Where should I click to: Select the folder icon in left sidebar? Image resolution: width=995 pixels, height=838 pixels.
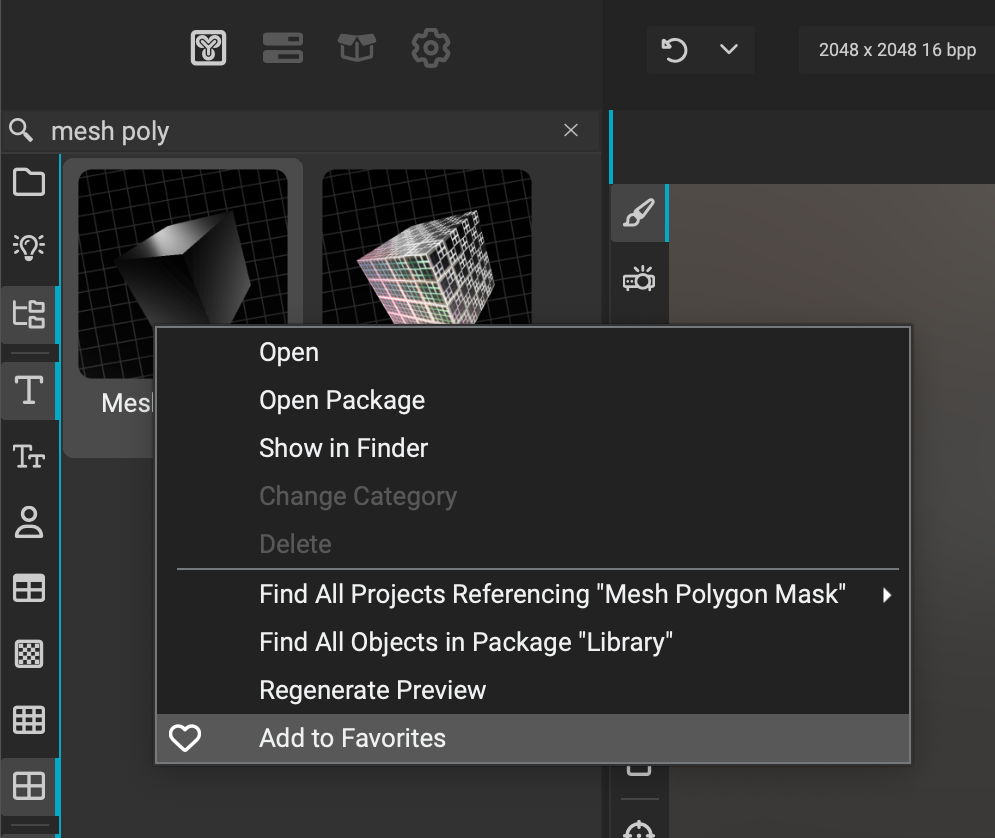pos(29,183)
